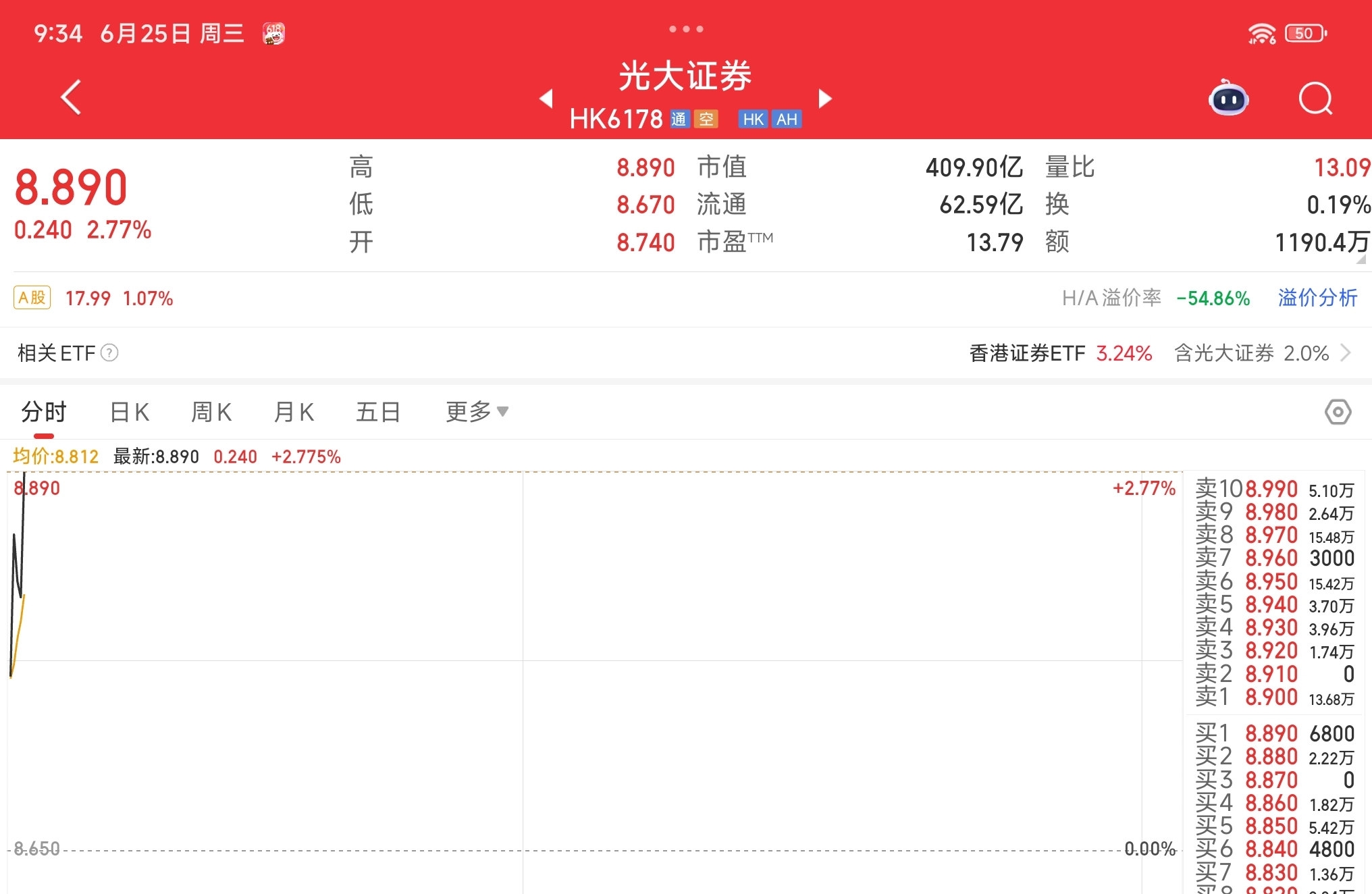
Task: Tap the 流通 value 62.59亿
Action: pyautogui.click(x=980, y=205)
